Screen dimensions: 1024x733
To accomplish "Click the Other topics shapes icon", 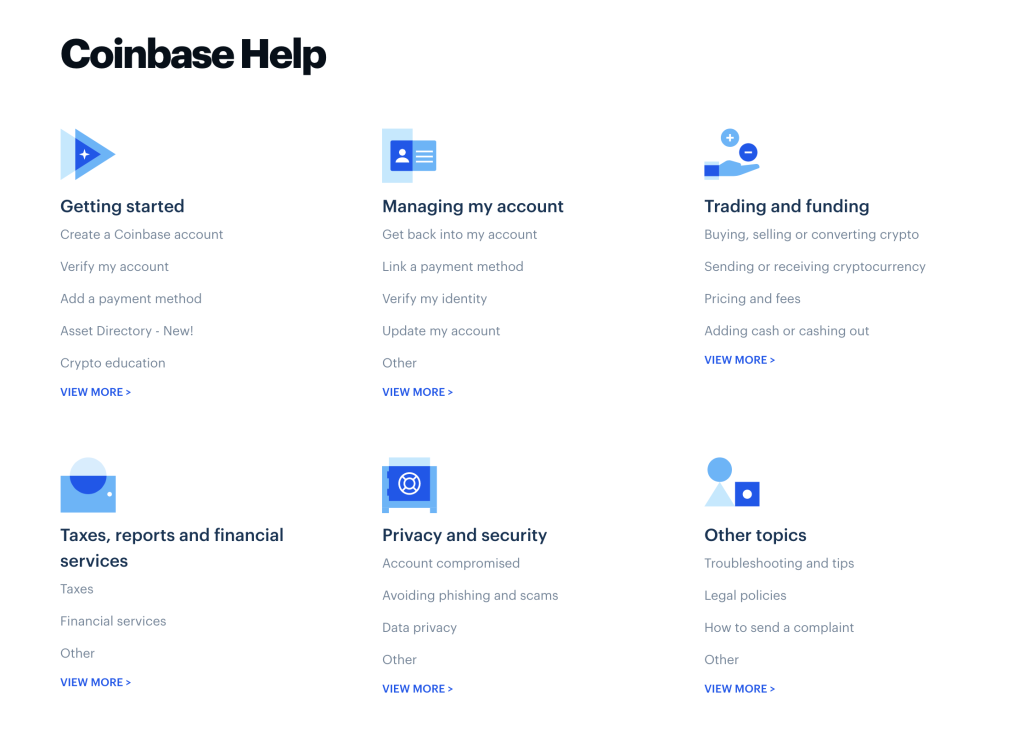I will [732, 482].
